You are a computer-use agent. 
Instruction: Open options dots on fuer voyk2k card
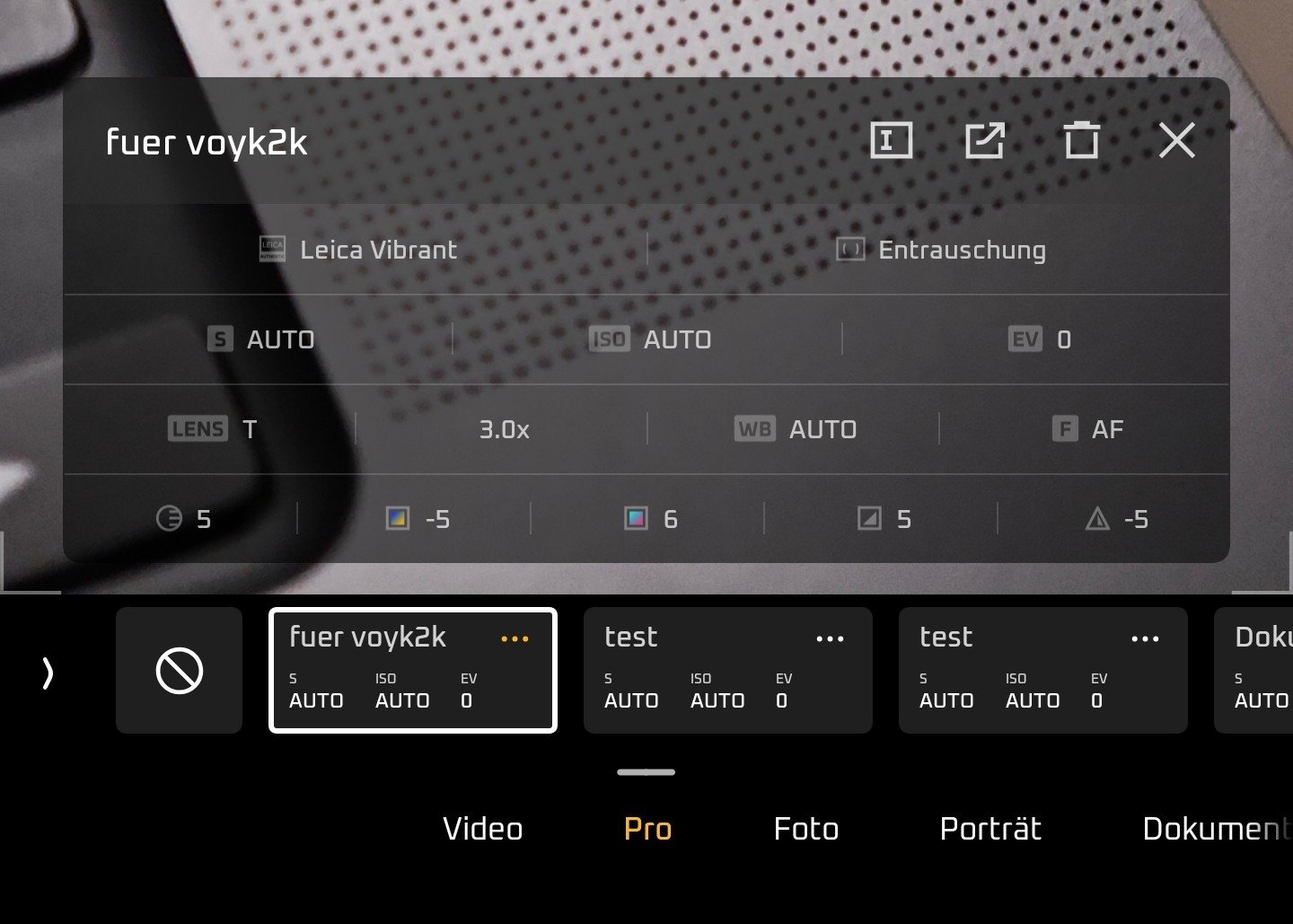pyautogui.click(x=515, y=639)
